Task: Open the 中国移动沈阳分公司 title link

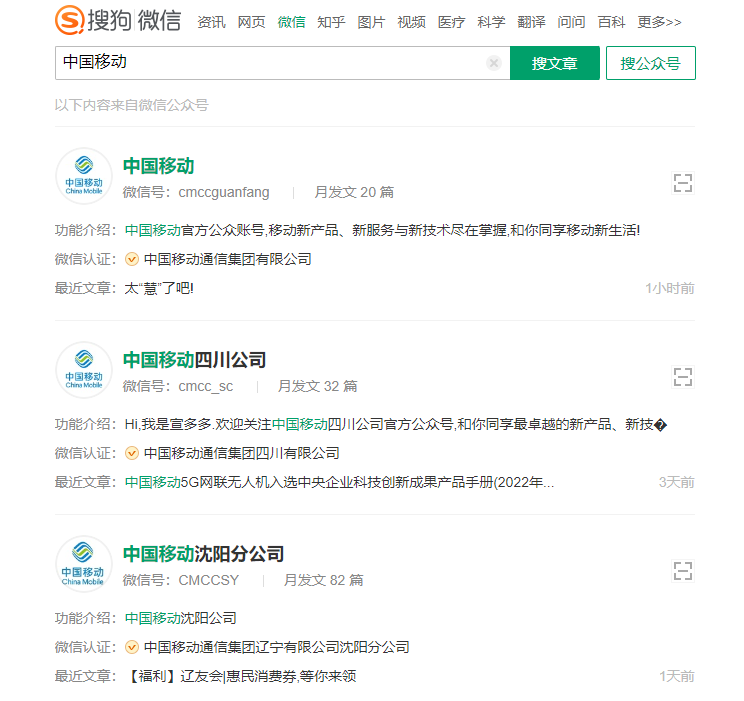Action: [x=203, y=554]
